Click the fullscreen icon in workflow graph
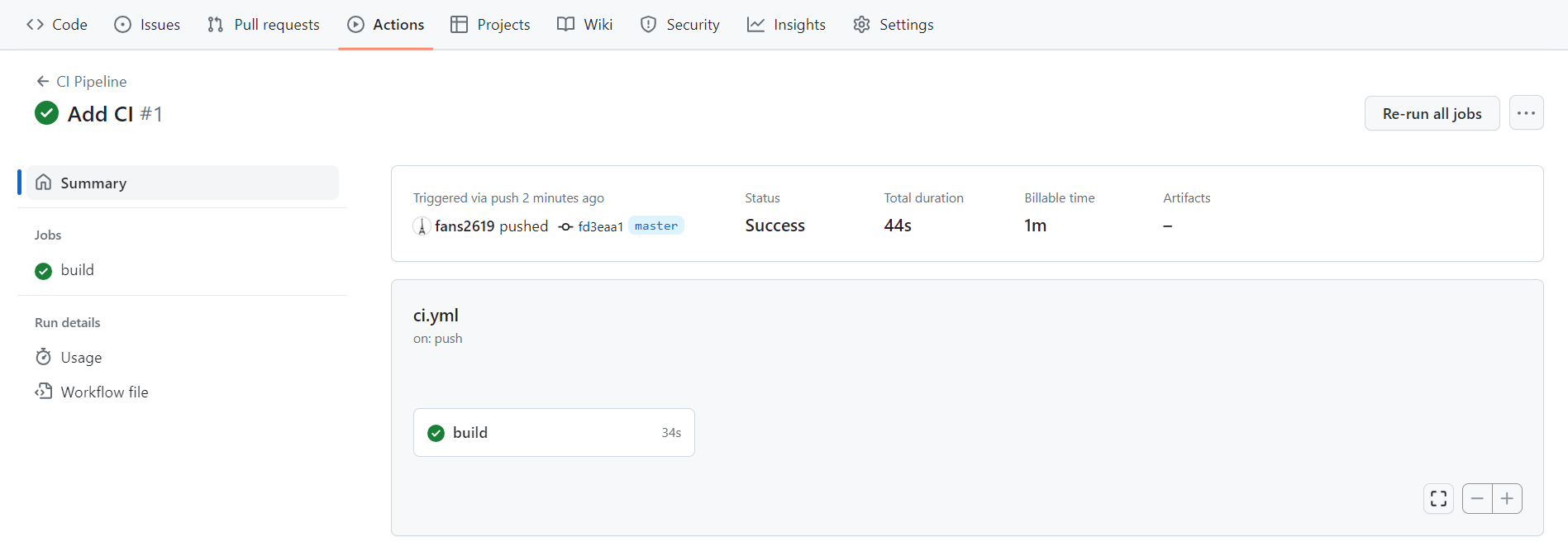Viewport: 1568px width, 556px height. [1438, 499]
